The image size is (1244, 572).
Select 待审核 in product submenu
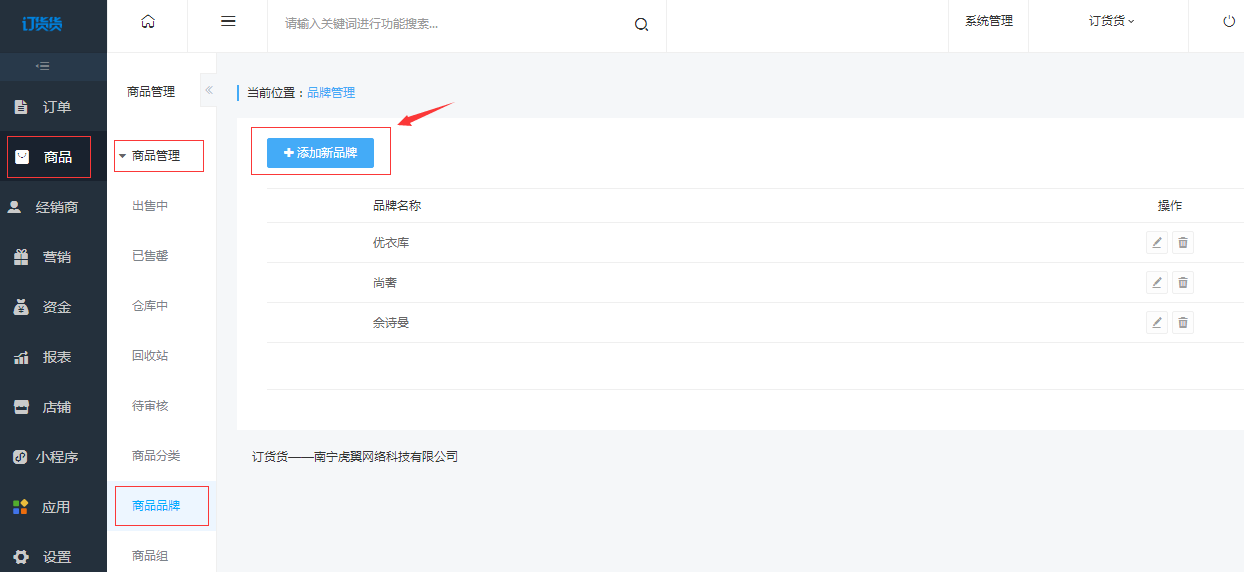[150, 406]
